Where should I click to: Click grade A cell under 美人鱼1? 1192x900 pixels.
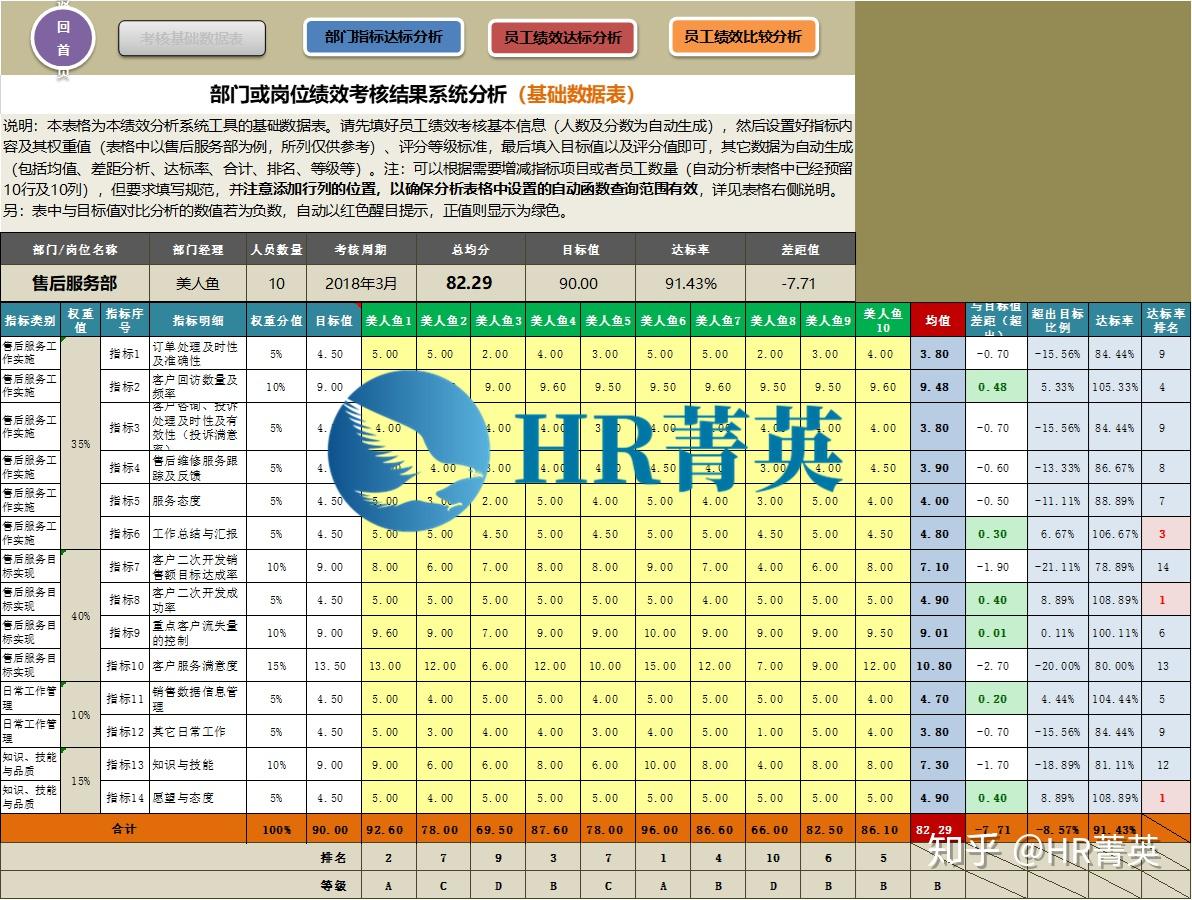point(387,885)
